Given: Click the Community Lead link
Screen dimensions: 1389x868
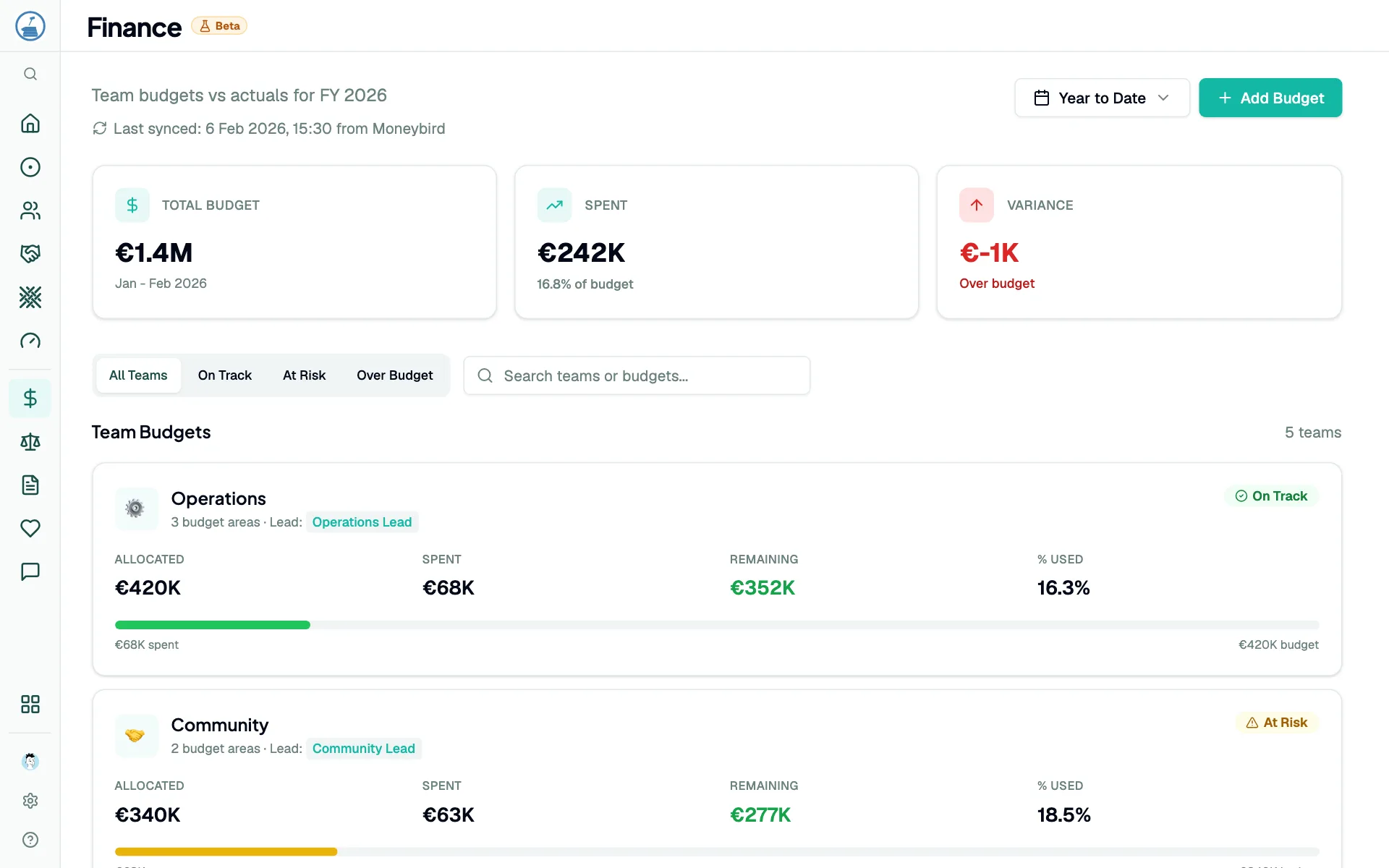Looking at the screenshot, I should 364,749.
